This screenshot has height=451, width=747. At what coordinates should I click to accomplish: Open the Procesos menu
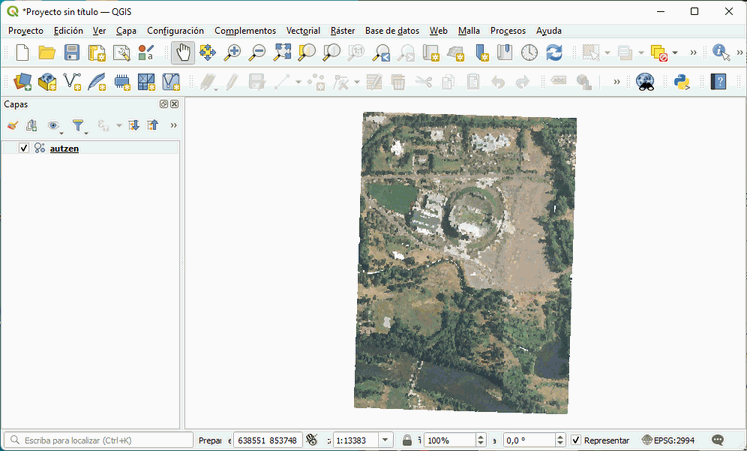508,30
